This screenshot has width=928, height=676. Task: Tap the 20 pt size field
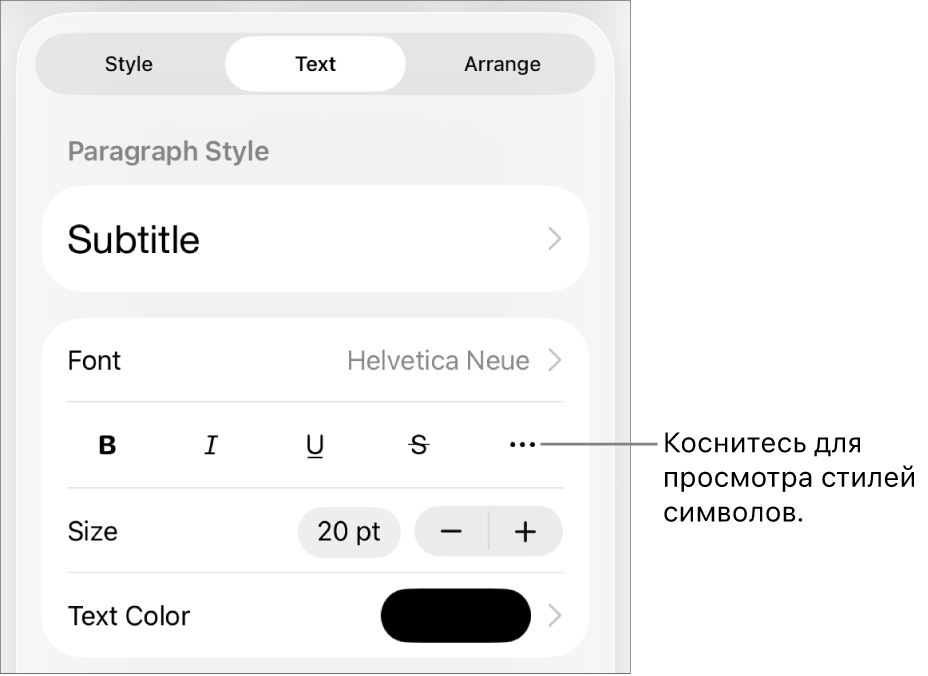tap(349, 532)
